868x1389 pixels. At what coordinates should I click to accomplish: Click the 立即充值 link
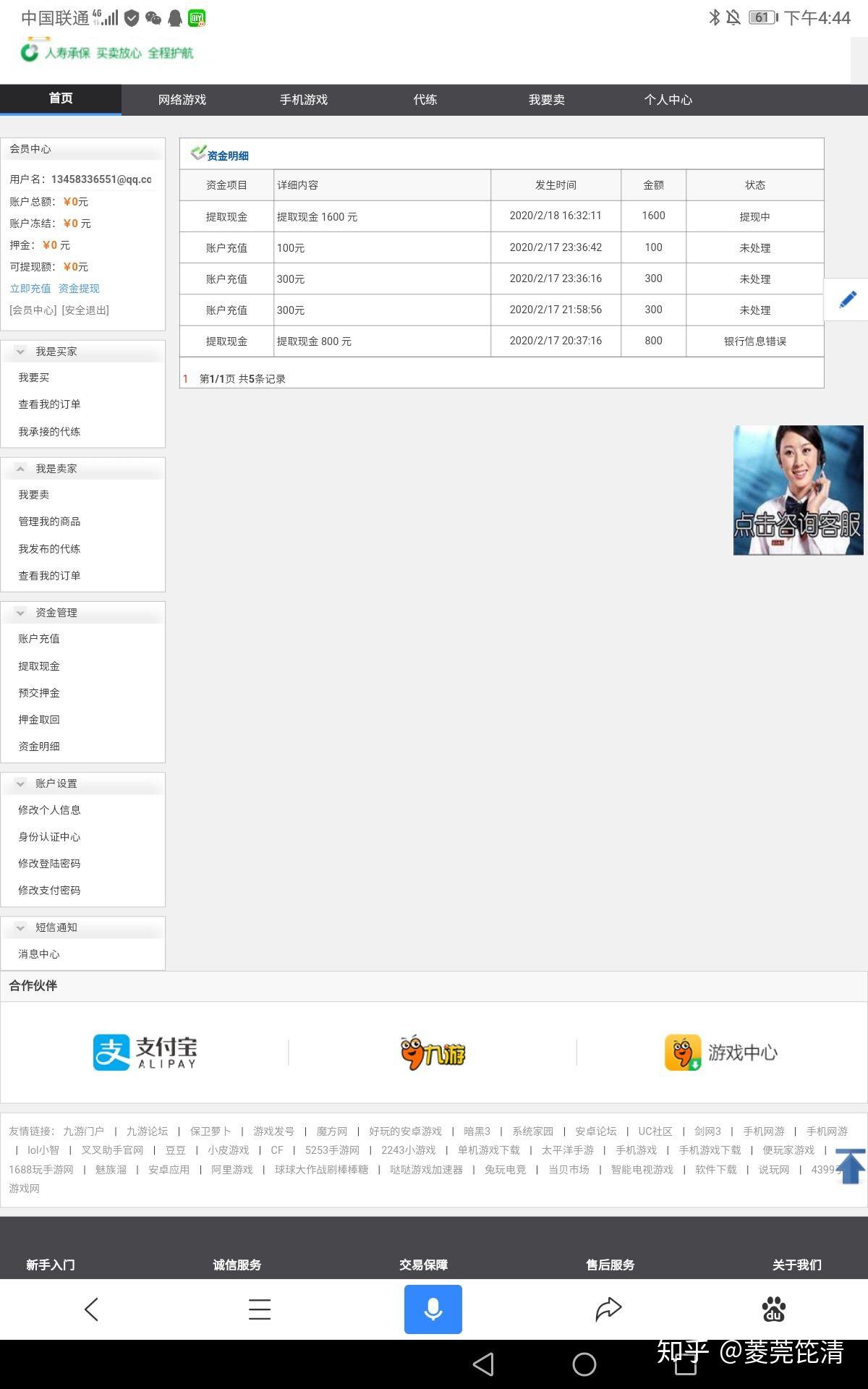pos(30,289)
